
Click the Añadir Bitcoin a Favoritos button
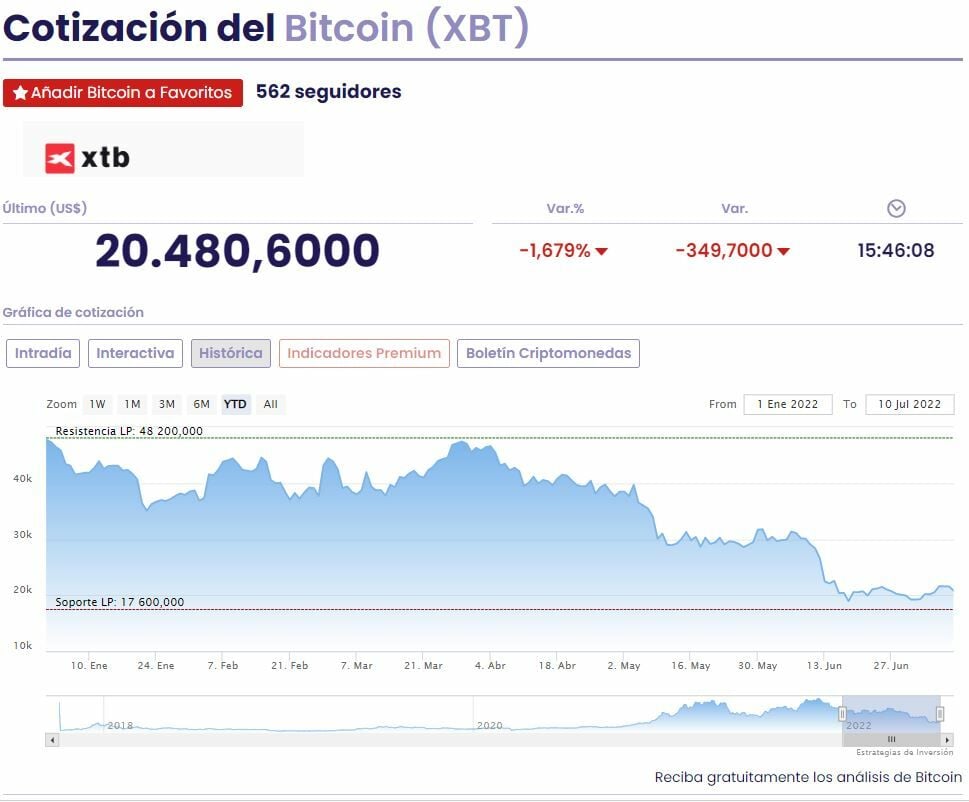[123, 93]
